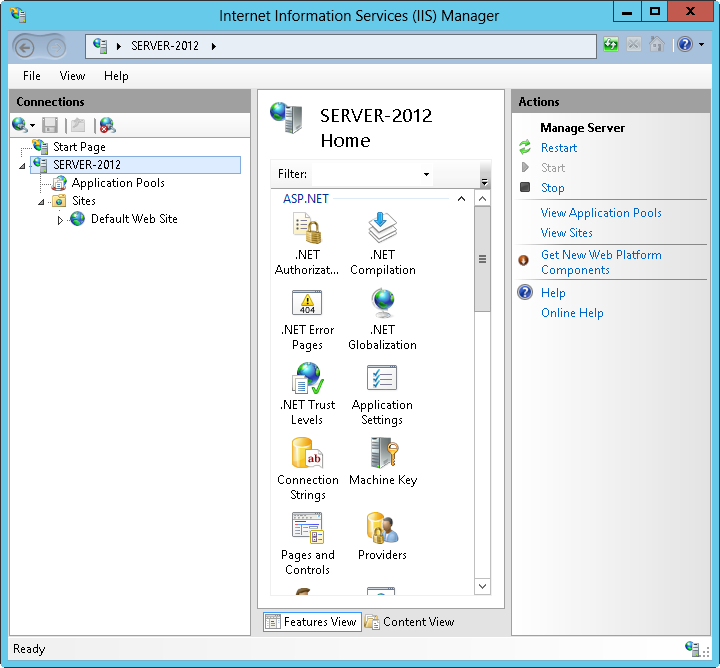This screenshot has height=668, width=720.
Task: Open the Filter dropdown arrow
Action: point(426,174)
